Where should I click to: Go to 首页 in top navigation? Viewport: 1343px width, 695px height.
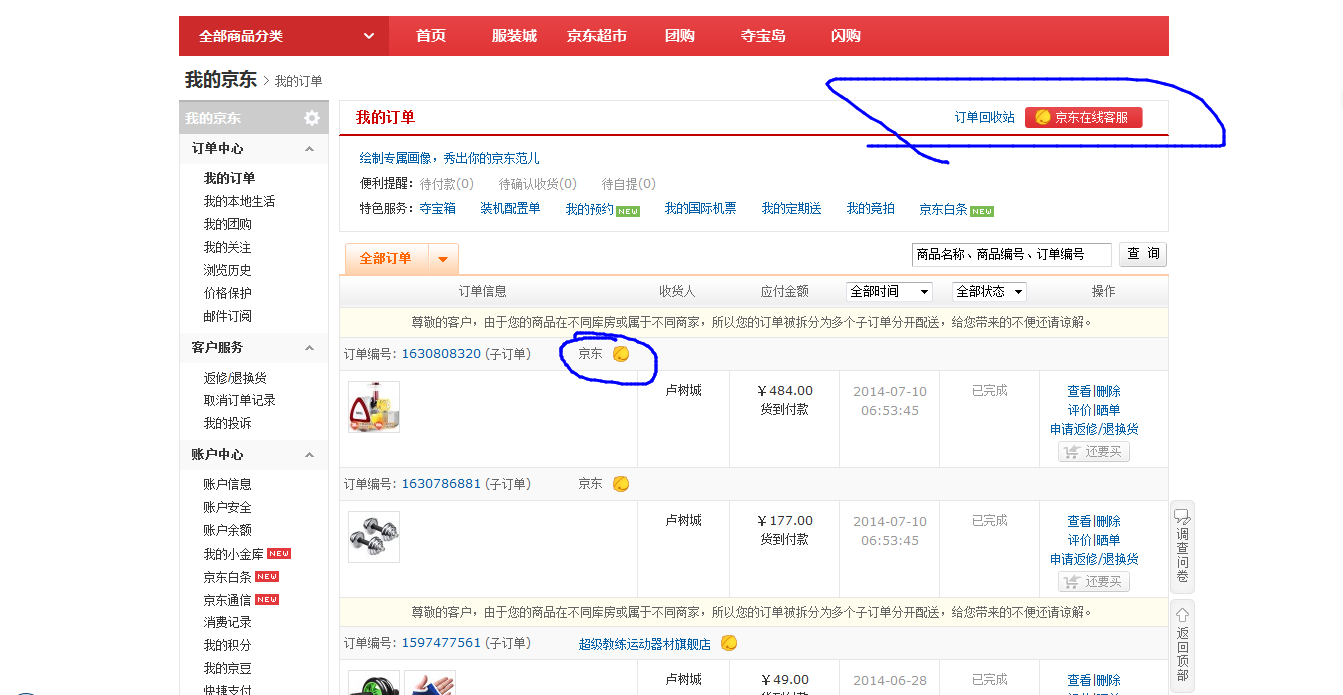(x=431, y=36)
